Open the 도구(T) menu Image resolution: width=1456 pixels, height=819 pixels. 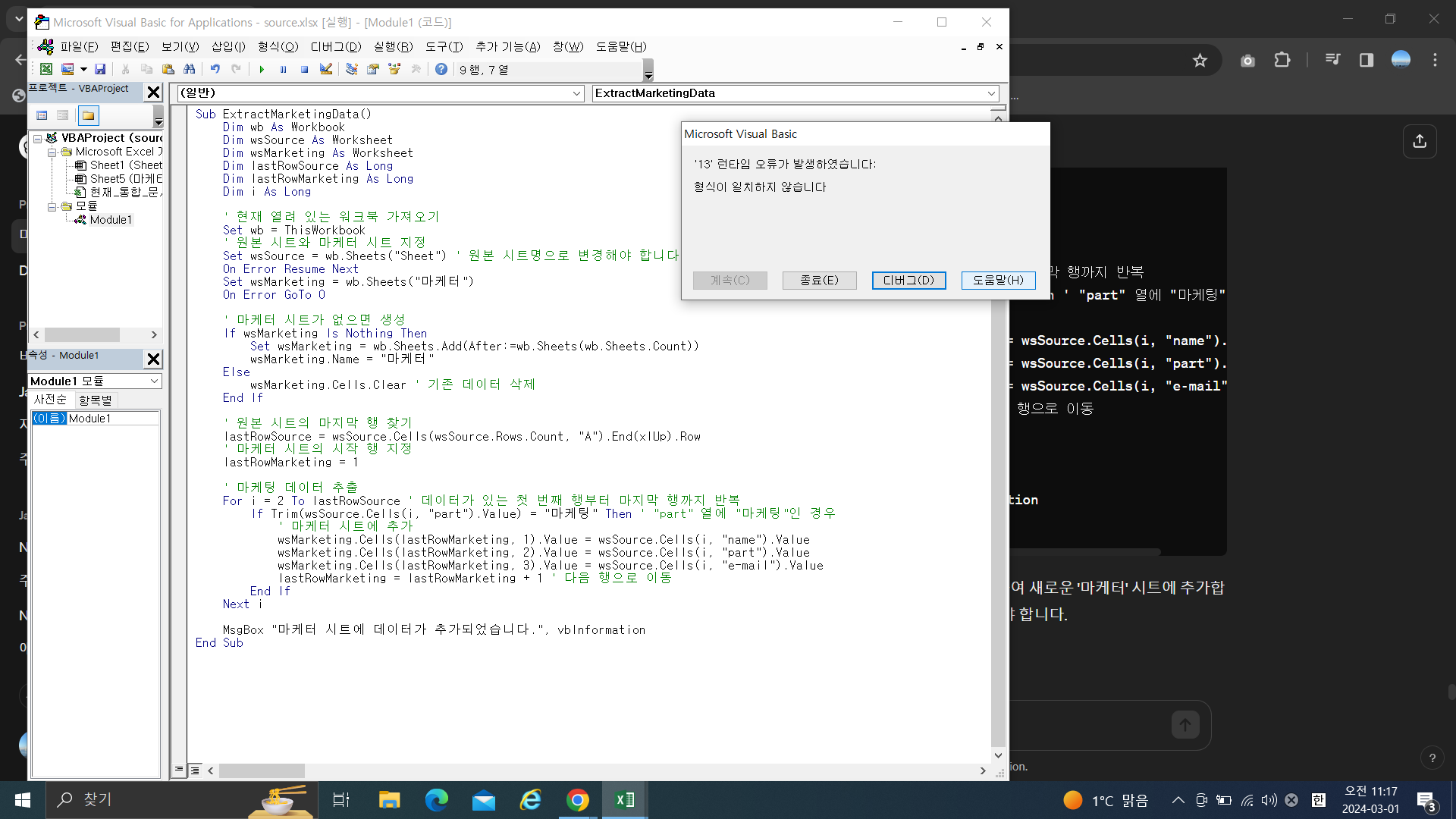click(444, 47)
